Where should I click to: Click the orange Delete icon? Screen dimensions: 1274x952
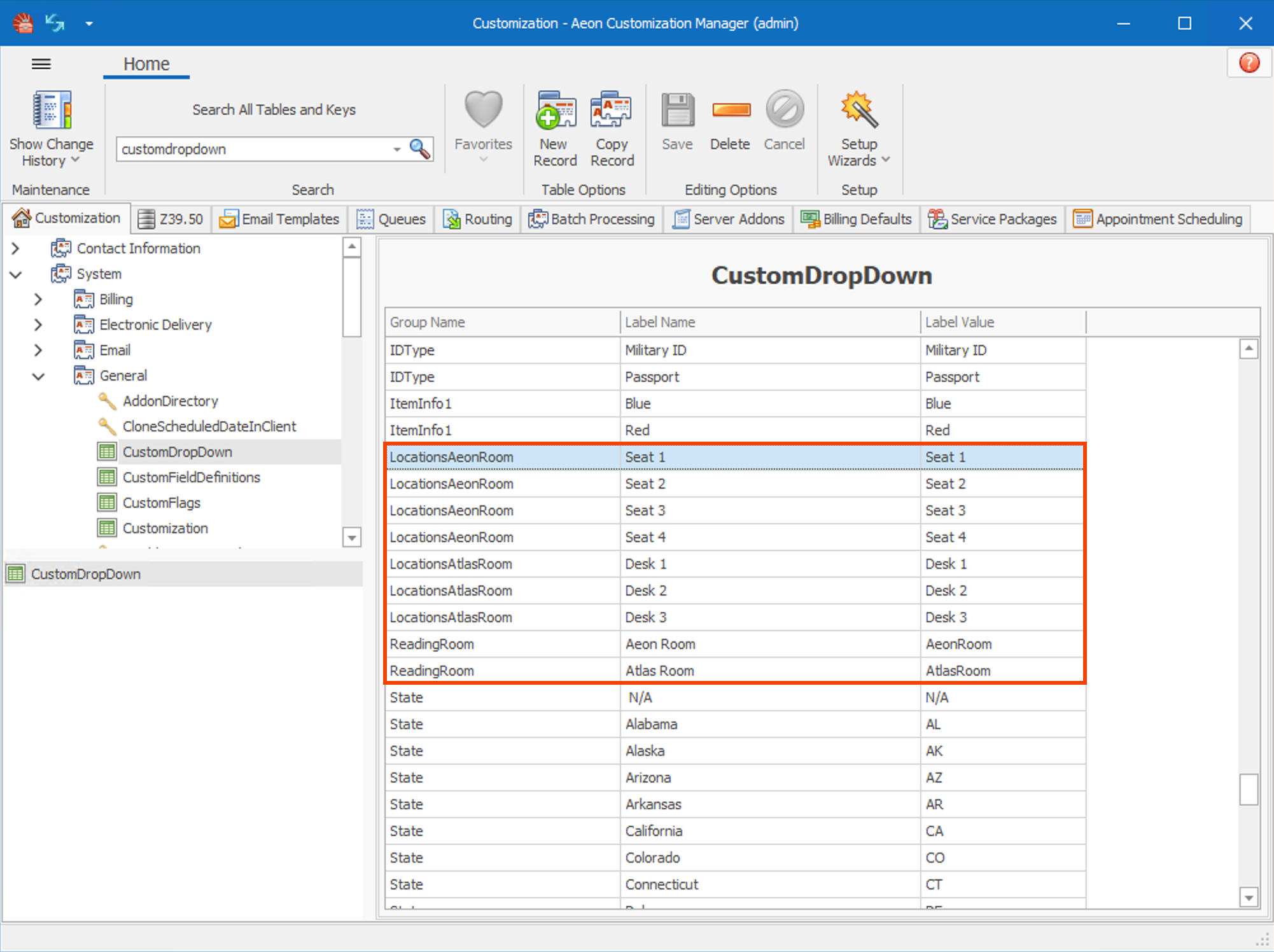pos(731,111)
